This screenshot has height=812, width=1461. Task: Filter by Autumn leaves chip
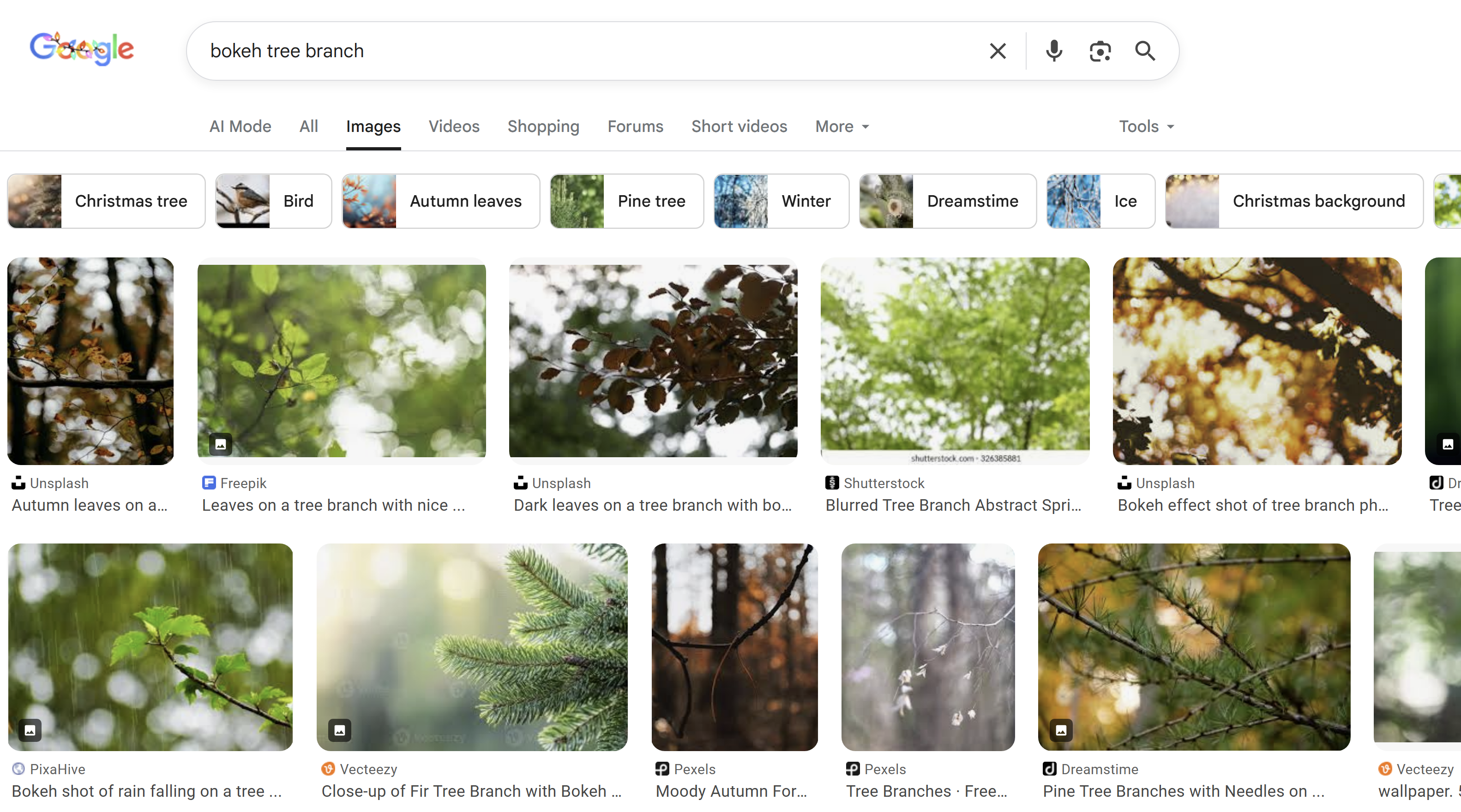(441, 201)
